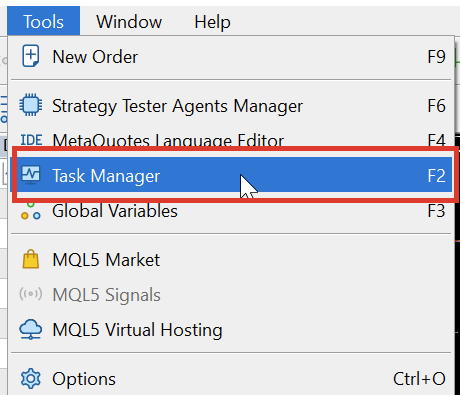Click the F6 shortcut label

point(436,106)
